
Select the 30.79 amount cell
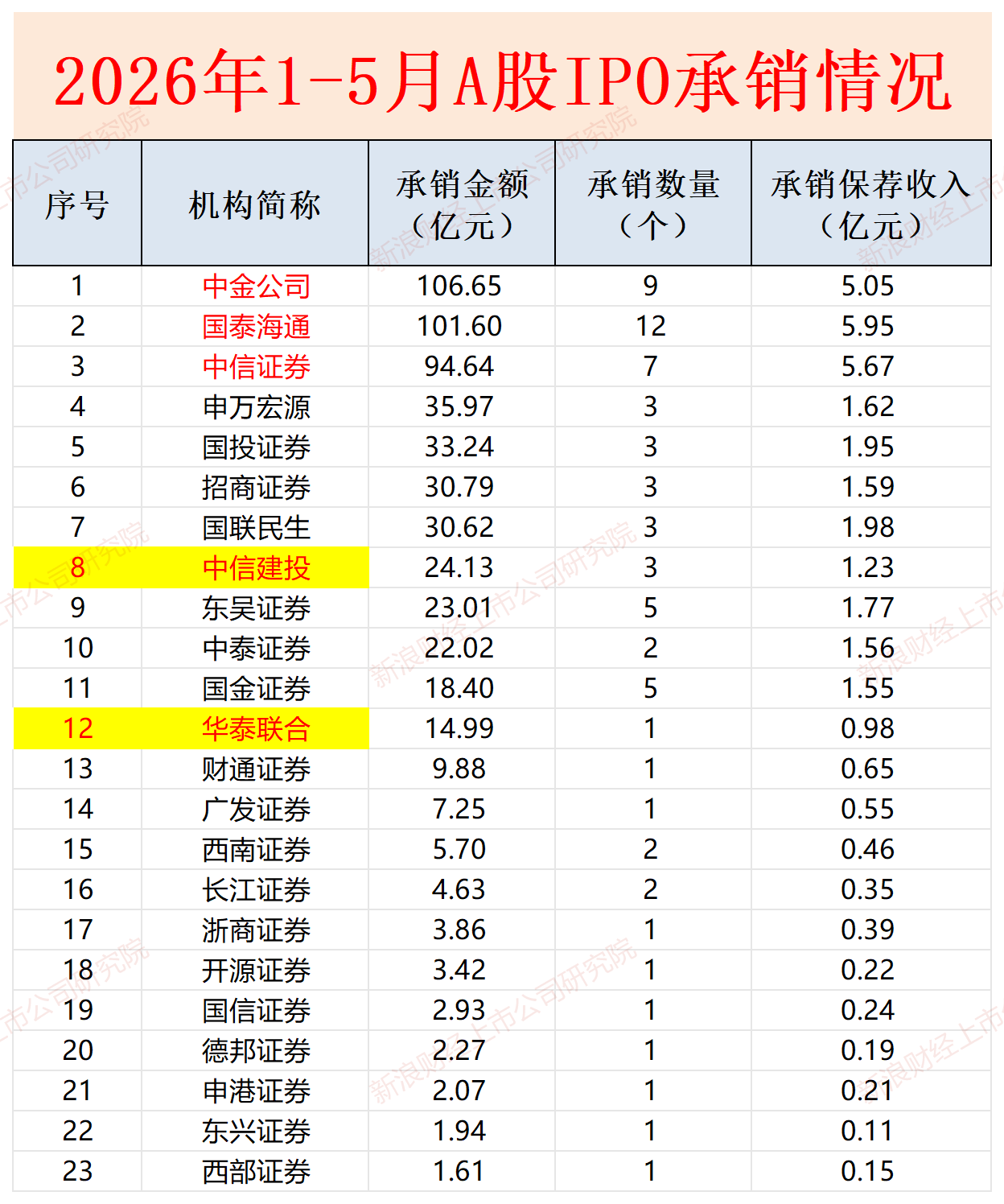pyautogui.click(x=462, y=488)
